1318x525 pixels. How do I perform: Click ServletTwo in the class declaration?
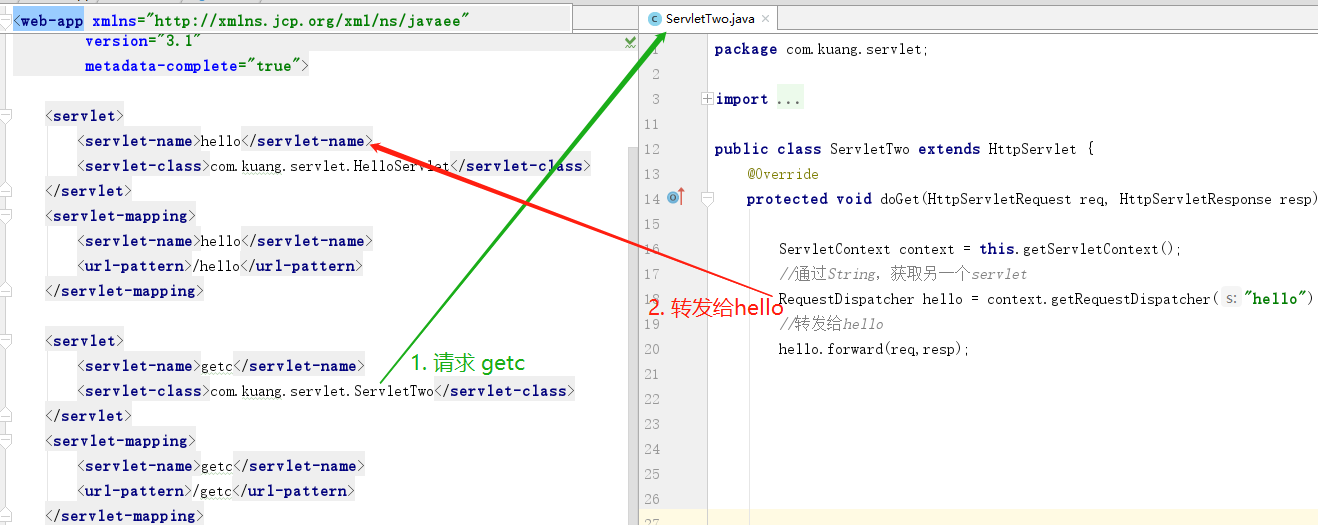[x=870, y=149]
